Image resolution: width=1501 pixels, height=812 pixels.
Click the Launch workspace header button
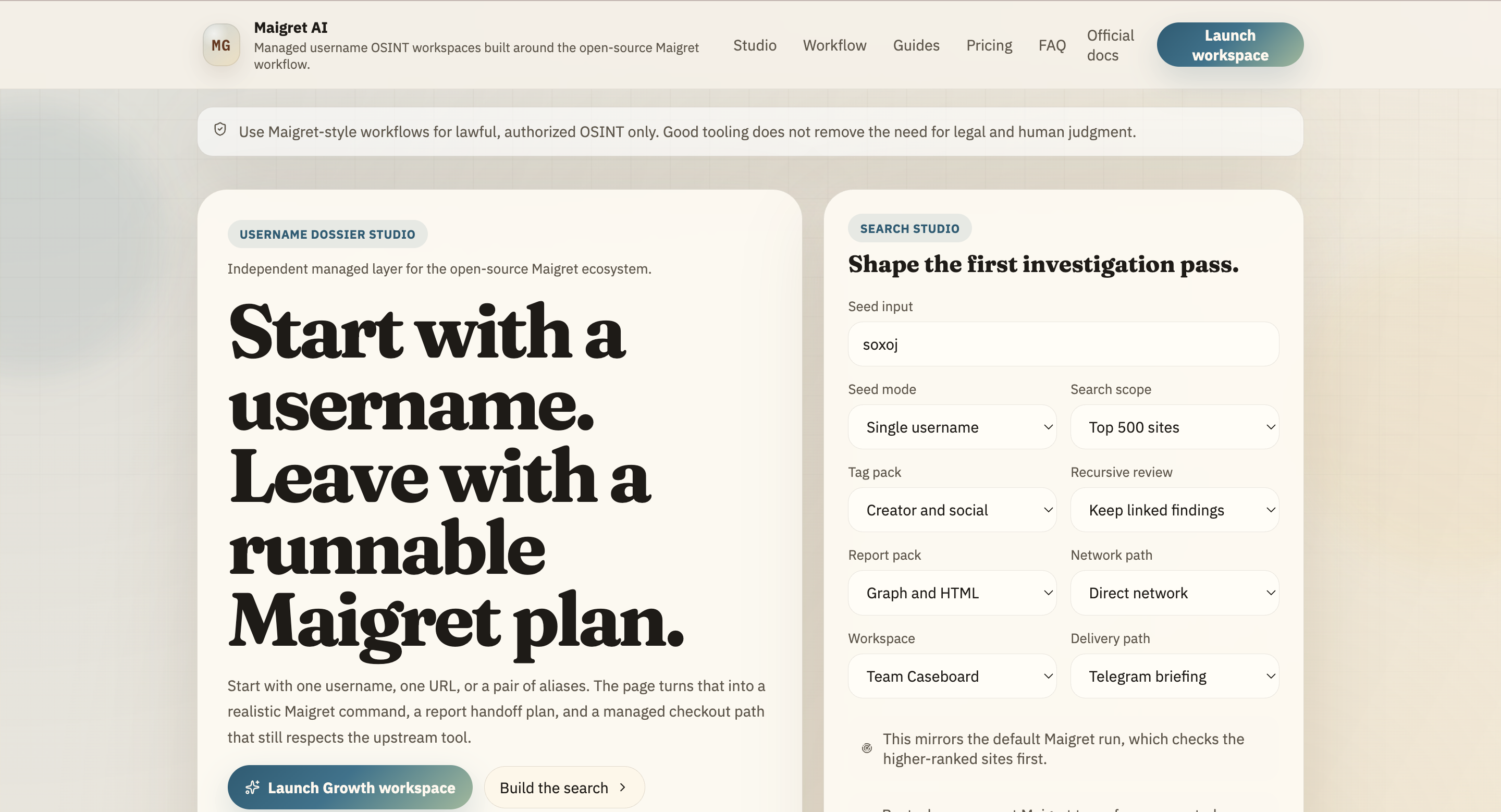[x=1230, y=45]
